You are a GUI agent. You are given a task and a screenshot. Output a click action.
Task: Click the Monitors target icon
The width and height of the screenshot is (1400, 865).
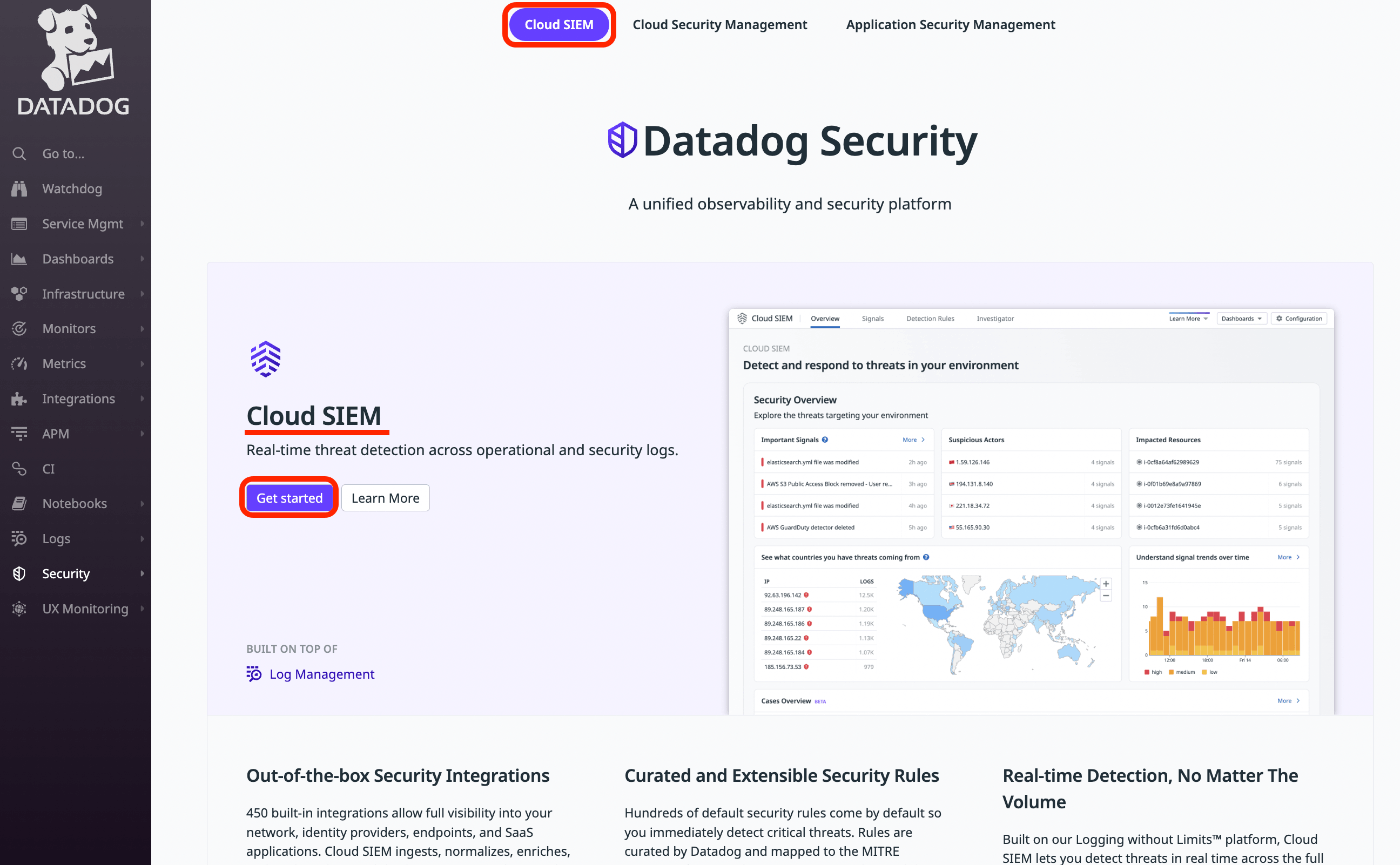[19, 329]
